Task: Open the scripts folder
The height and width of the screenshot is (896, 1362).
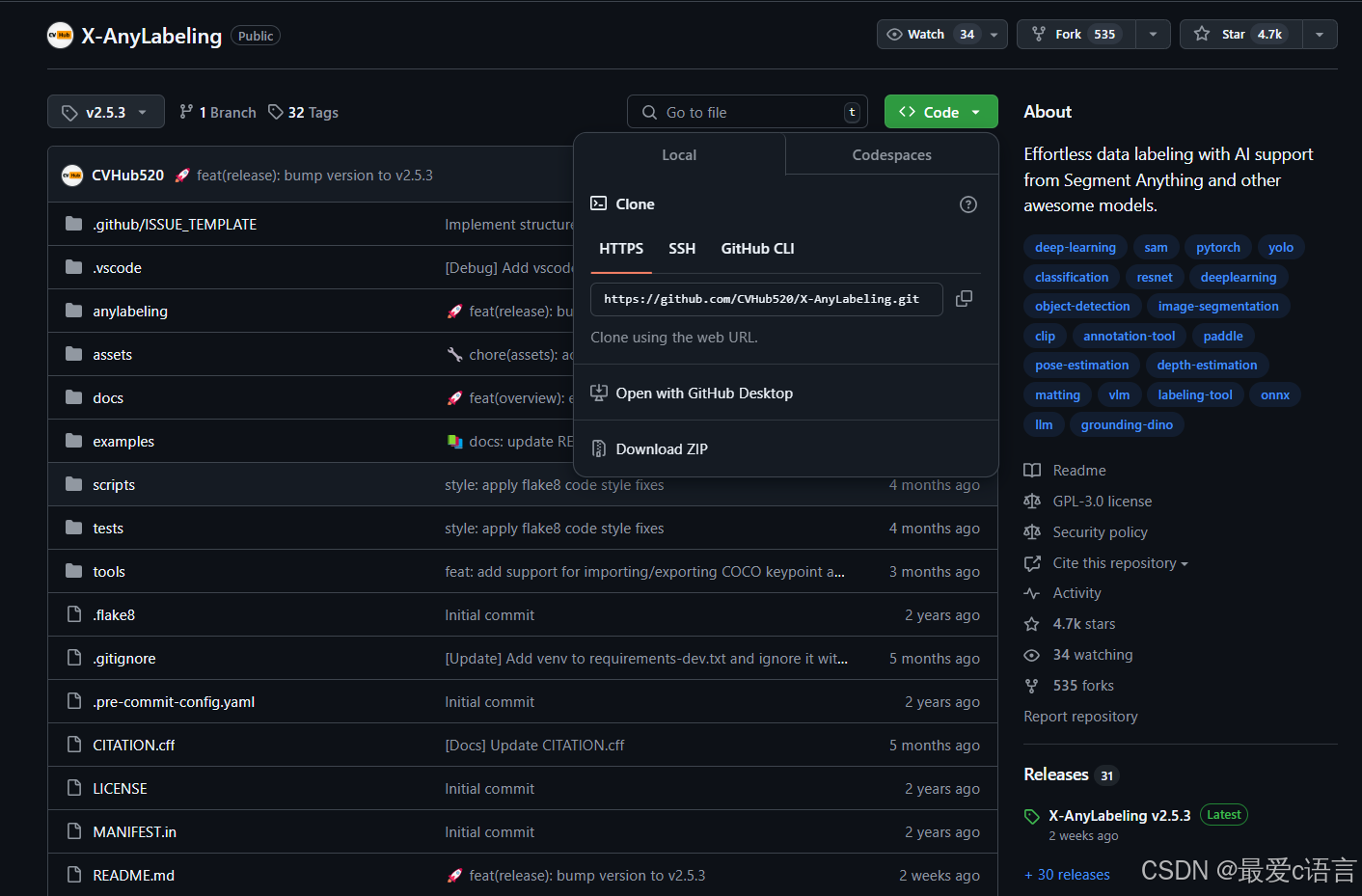Action: click(114, 485)
